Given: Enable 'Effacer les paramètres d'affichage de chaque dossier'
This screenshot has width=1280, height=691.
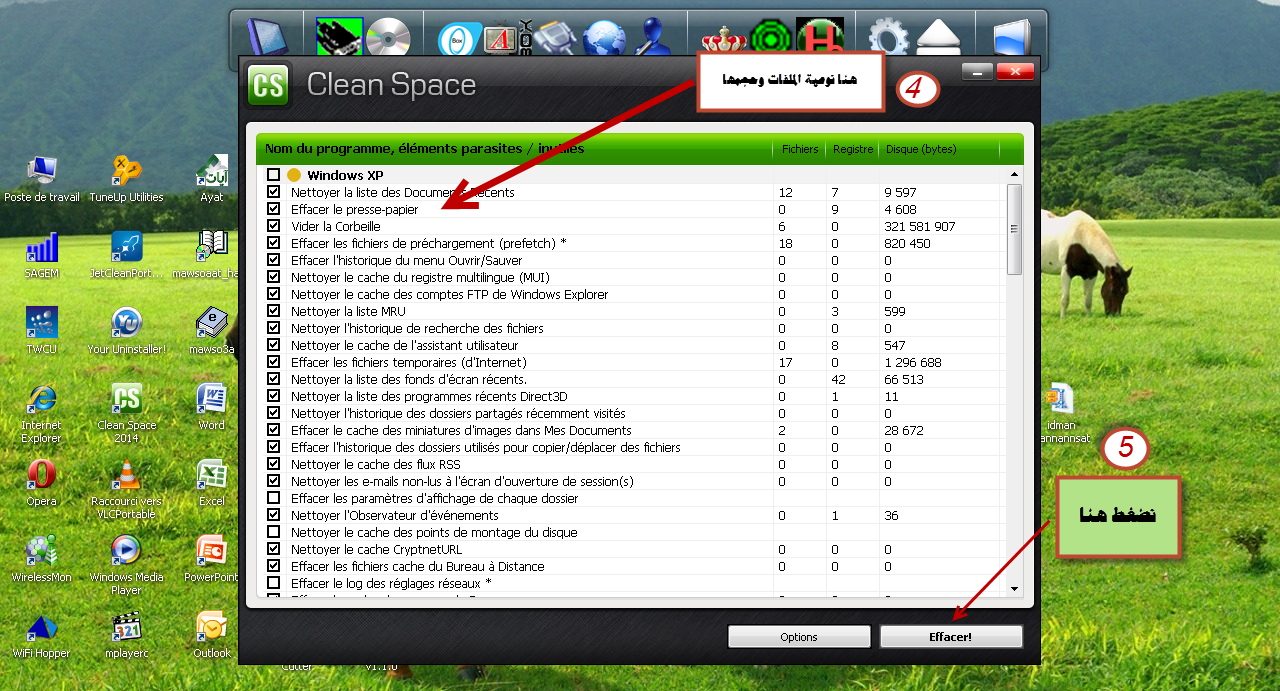Looking at the screenshot, I should (274, 498).
